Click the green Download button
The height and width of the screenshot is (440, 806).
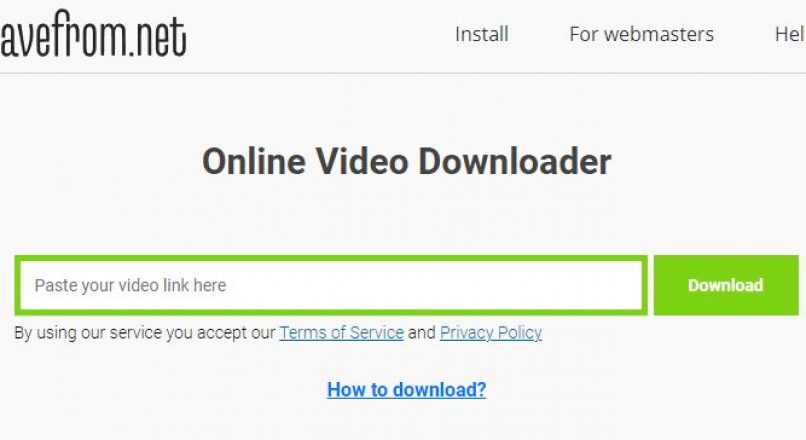(x=726, y=285)
